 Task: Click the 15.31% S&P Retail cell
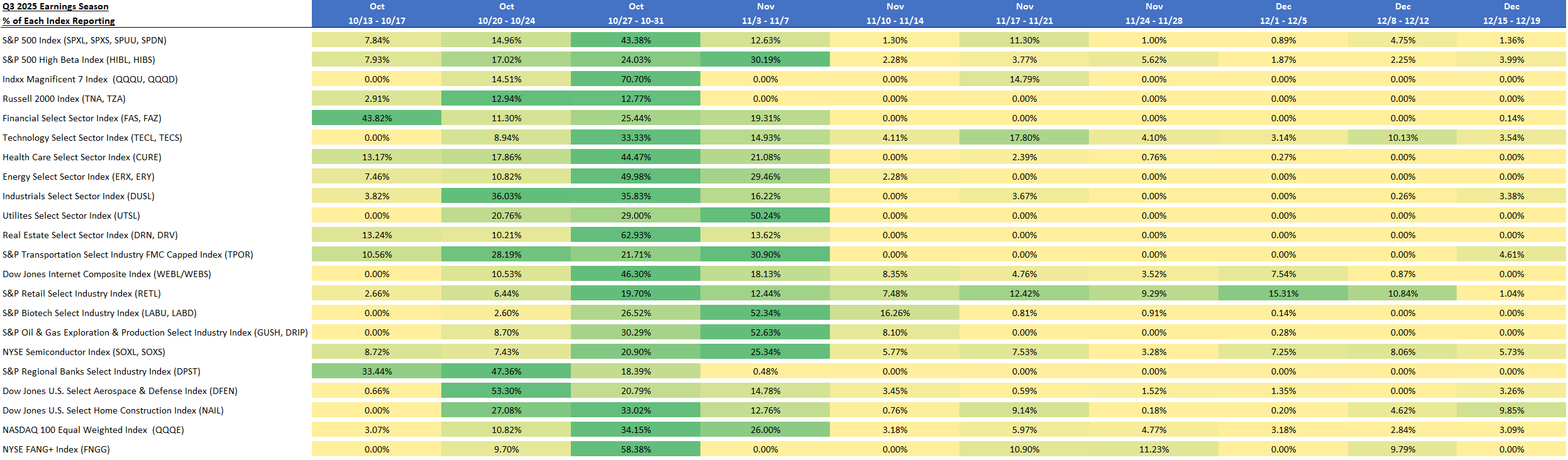click(x=1283, y=293)
